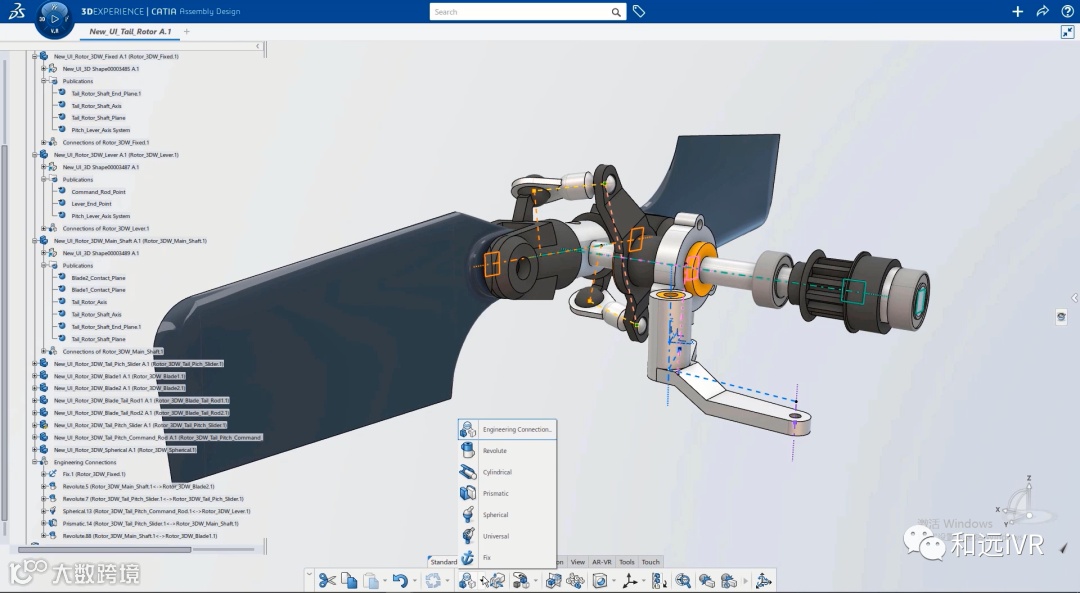Click the Engineering Connection toolbar icon
Screen dimensions: 1080x593
pyautogui.click(x=467, y=581)
